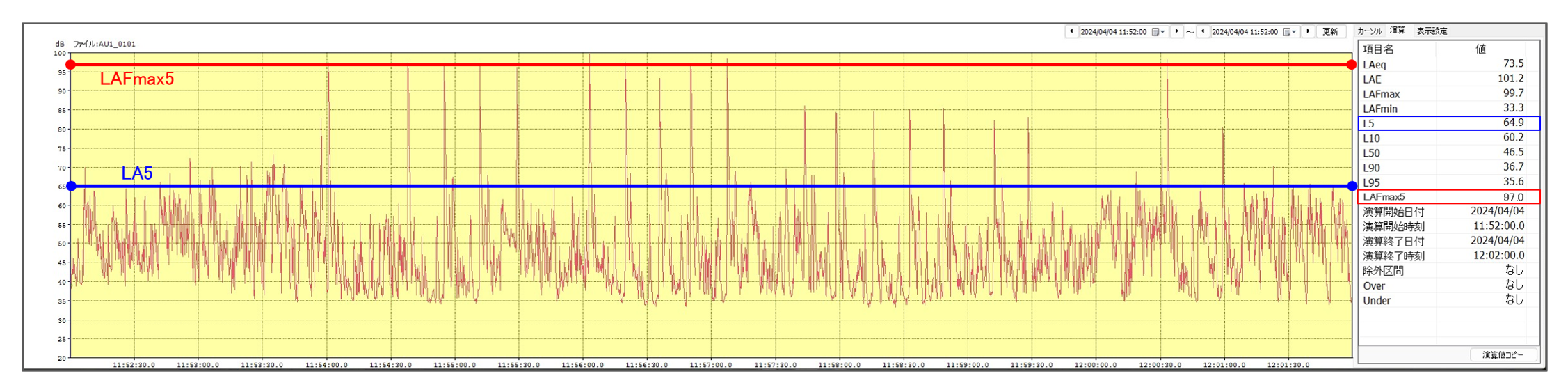Click the end time next arrow
This screenshot has width=1568, height=392.
point(1308,31)
